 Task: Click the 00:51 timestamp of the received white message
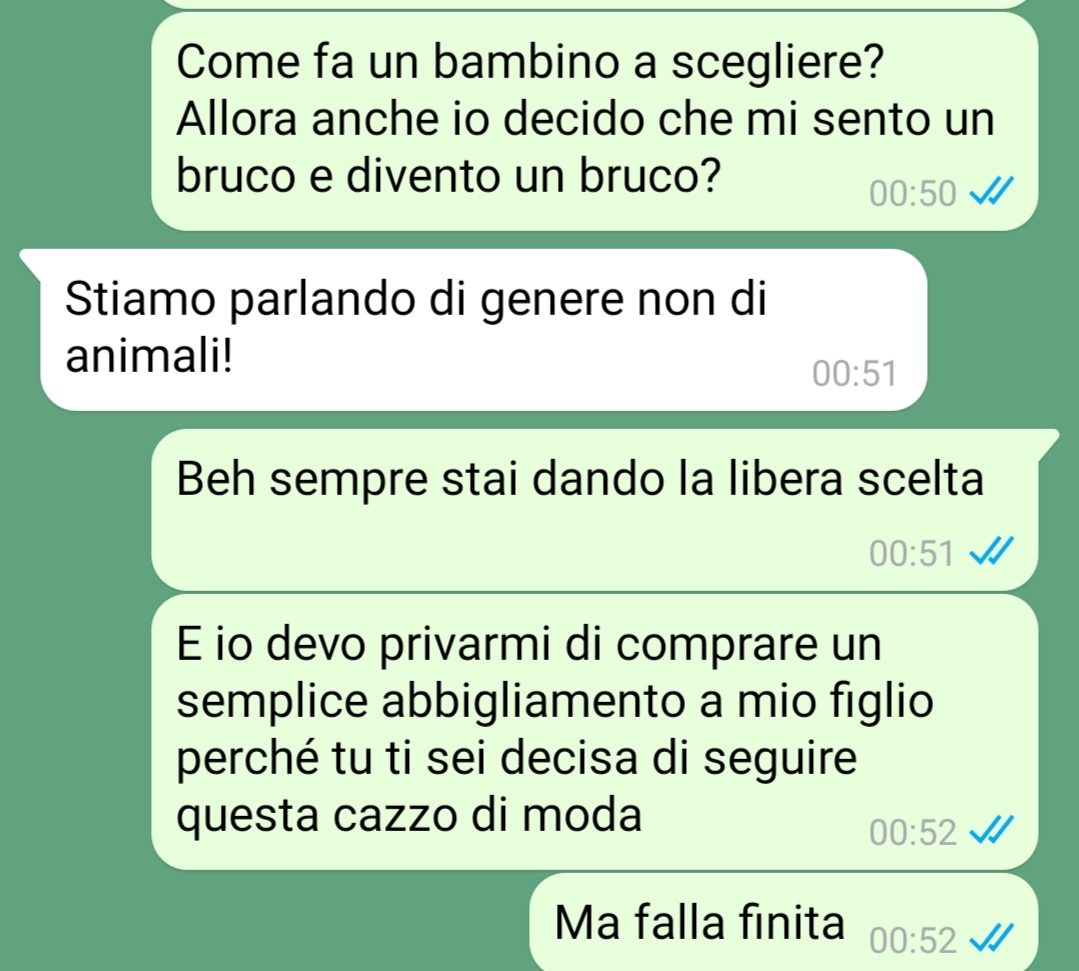tap(855, 374)
